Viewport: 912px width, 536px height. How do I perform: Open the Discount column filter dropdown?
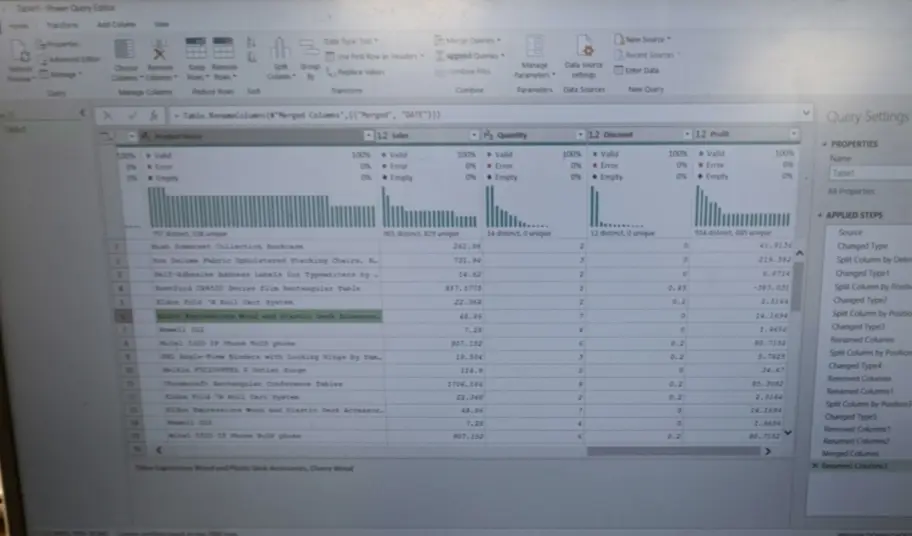[687, 134]
